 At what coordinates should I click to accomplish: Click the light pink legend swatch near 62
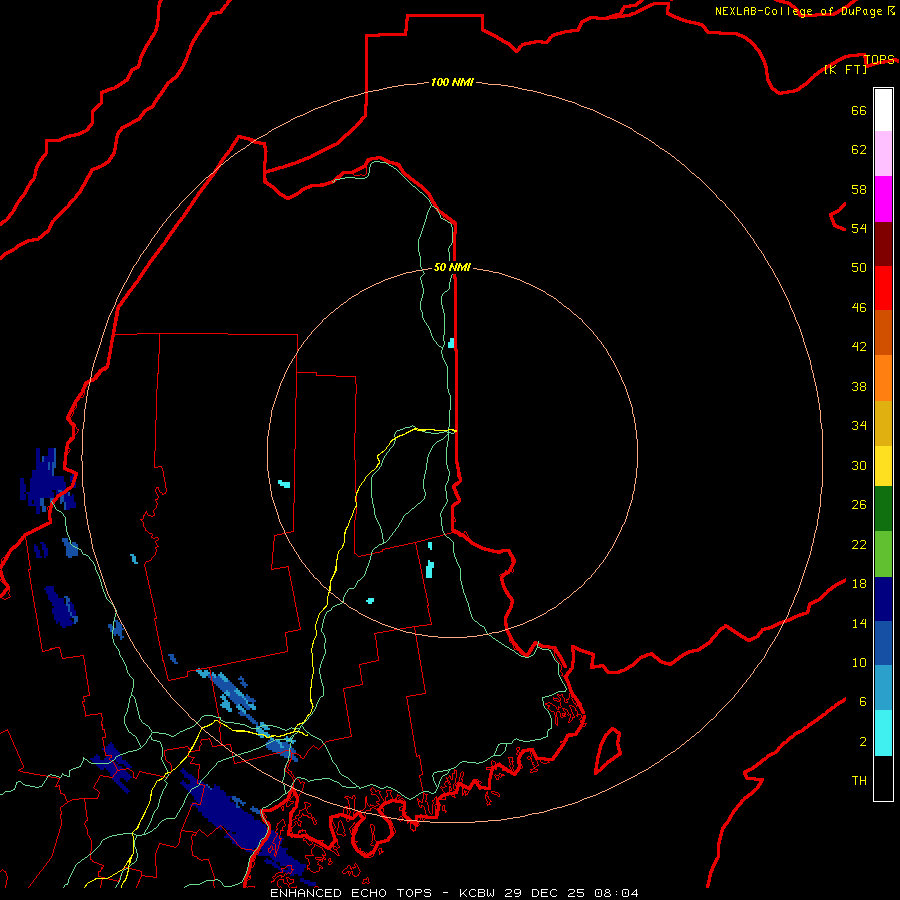[883, 154]
